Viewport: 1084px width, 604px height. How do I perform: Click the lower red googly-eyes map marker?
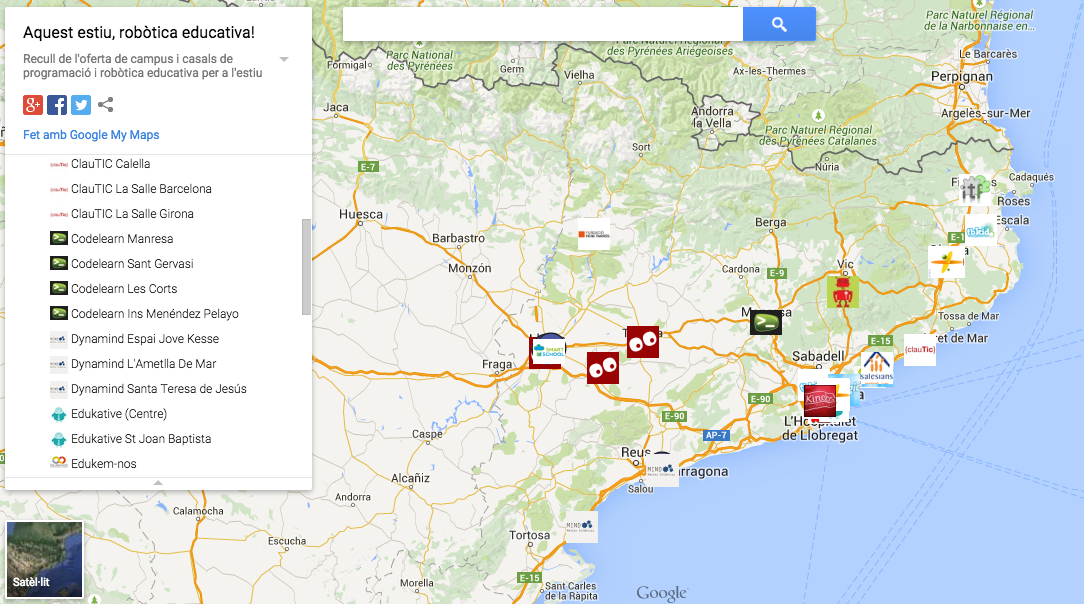point(603,368)
